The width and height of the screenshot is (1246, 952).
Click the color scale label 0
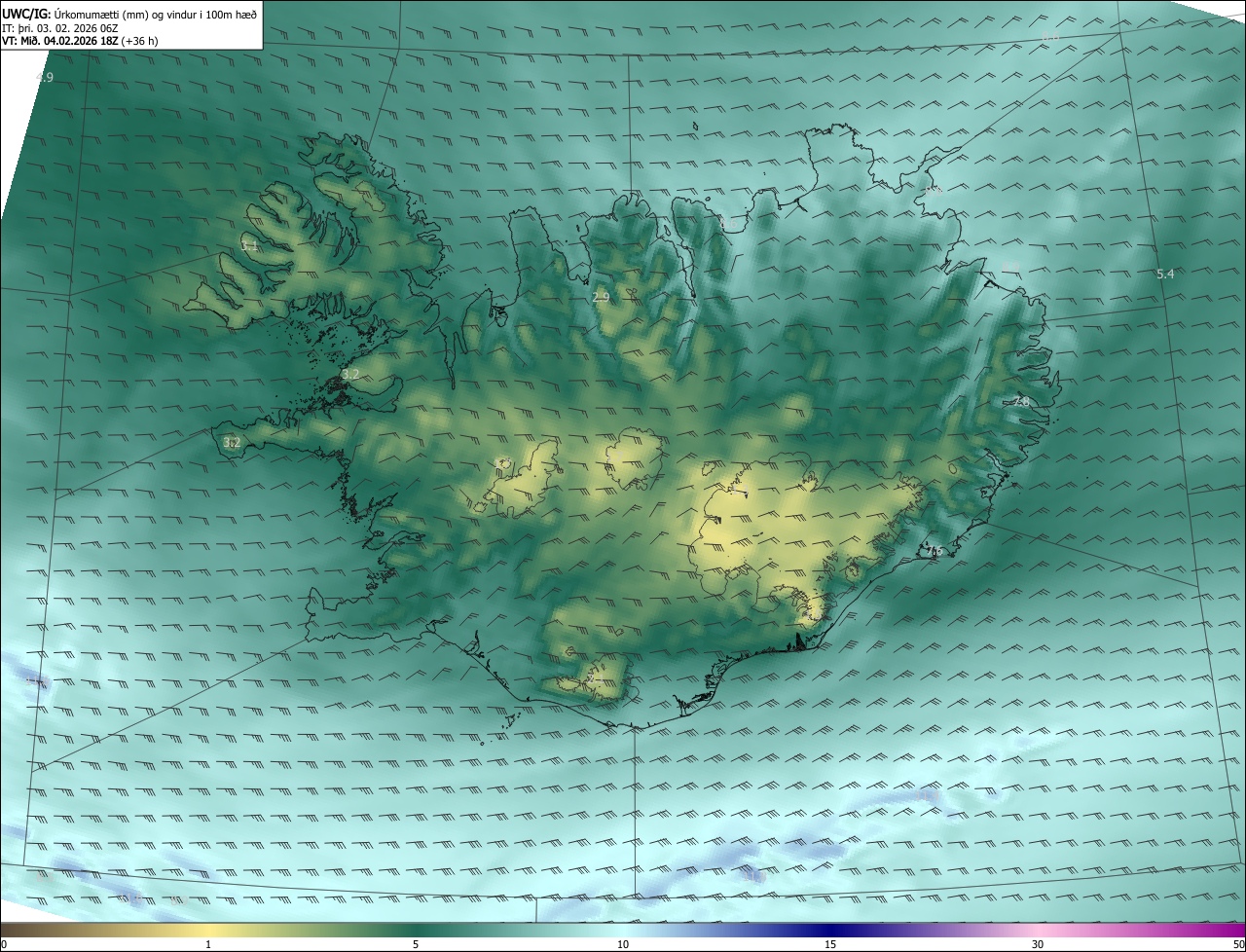tap(3, 944)
